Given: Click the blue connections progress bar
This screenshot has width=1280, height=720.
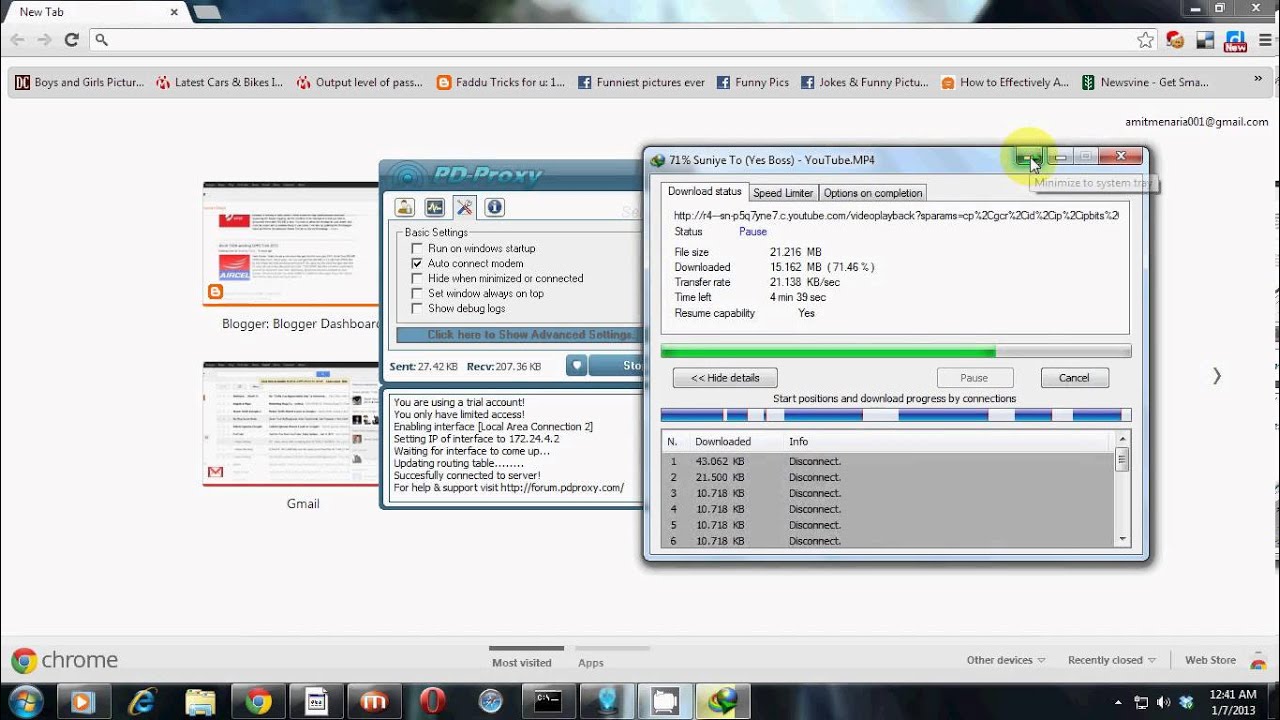Looking at the screenshot, I should pyautogui.click(x=896, y=415).
